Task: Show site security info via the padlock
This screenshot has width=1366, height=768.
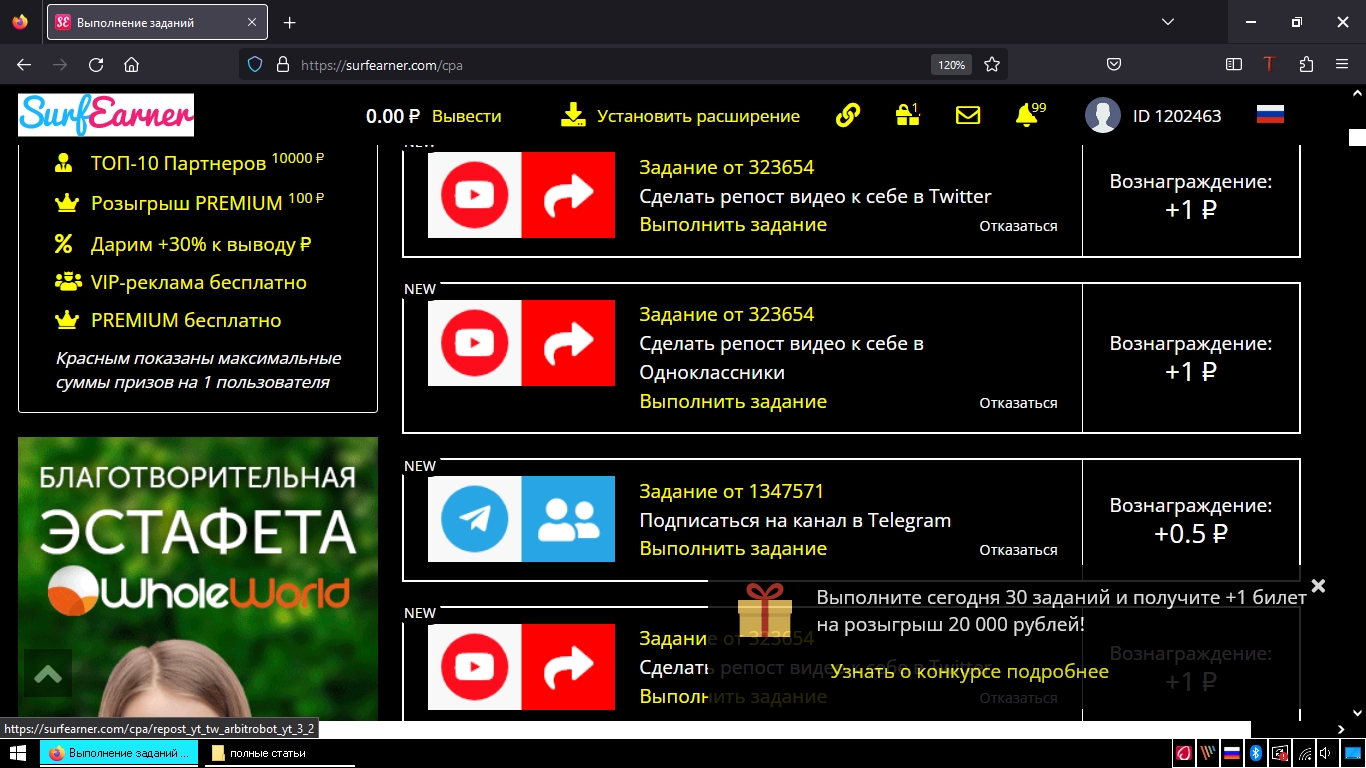Action: click(x=283, y=64)
